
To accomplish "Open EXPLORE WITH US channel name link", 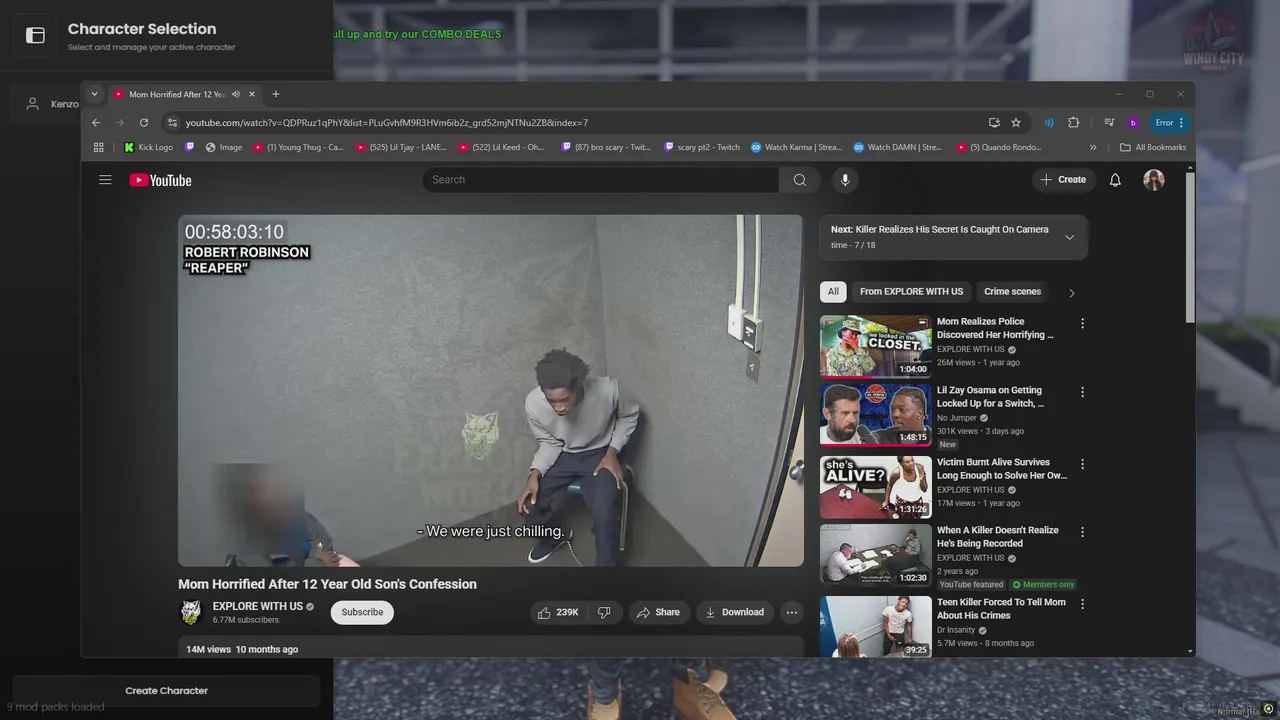I will point(258,606).
